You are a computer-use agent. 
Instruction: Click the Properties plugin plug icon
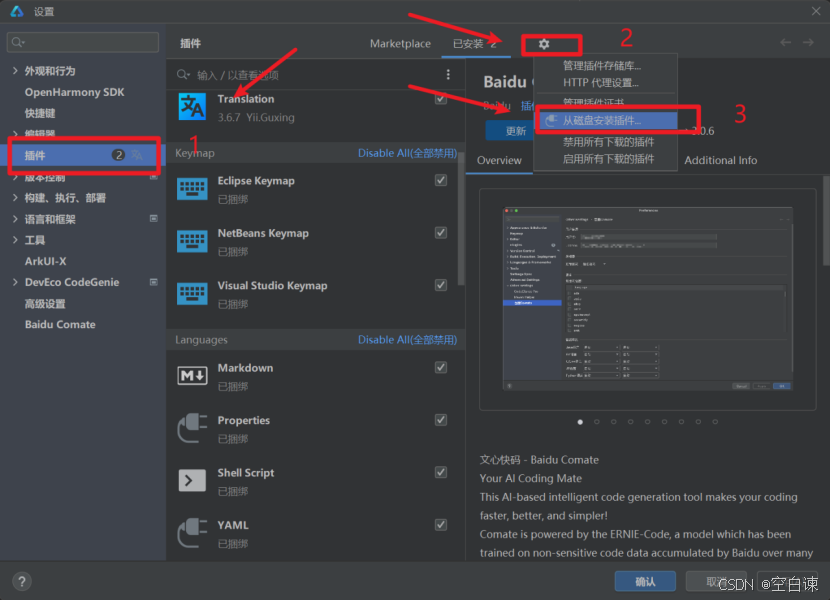click(x=192, y=428)
